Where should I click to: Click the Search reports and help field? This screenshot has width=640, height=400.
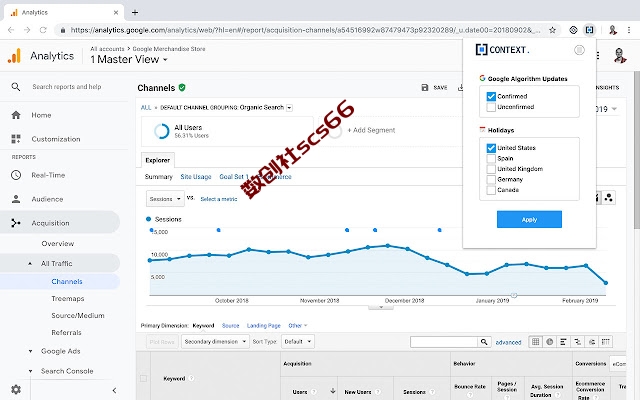[x=67, y=87]
